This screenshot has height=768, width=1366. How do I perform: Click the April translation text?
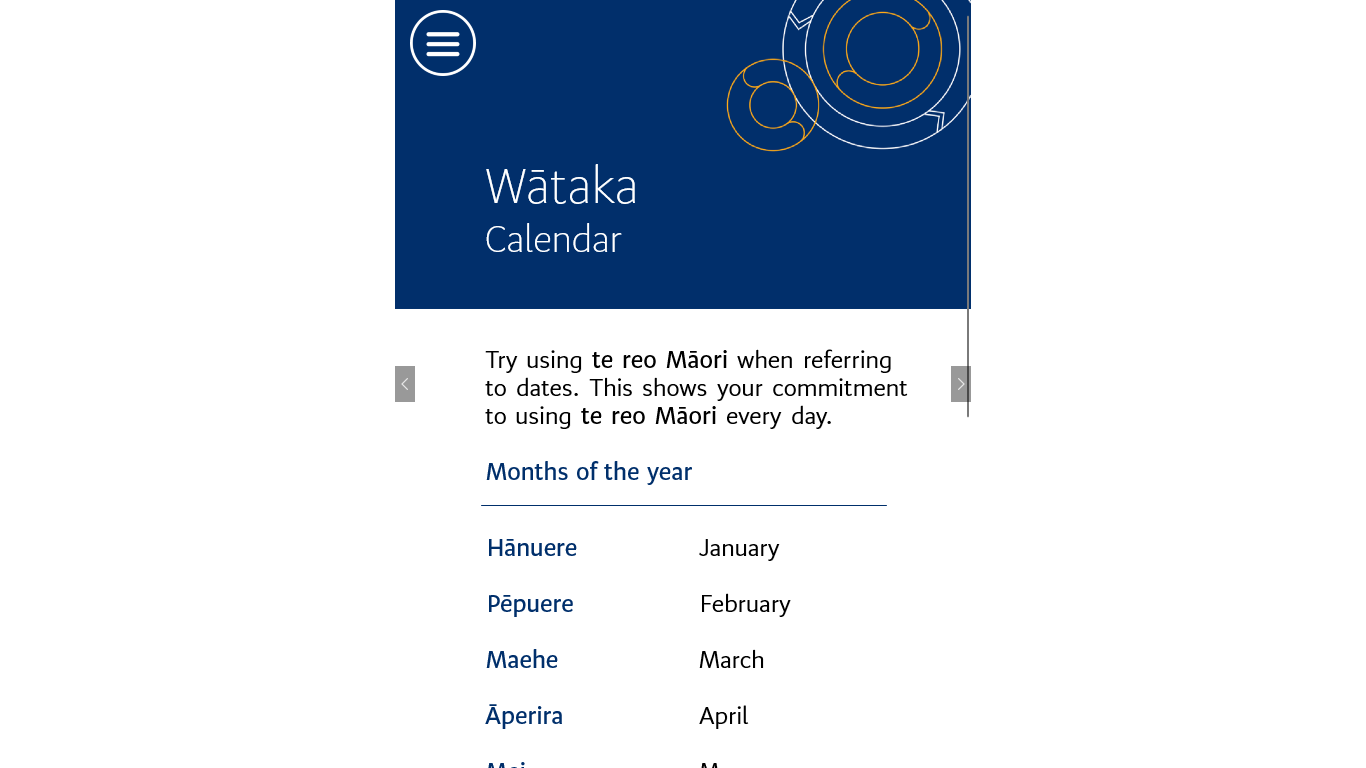click(723, 716)
